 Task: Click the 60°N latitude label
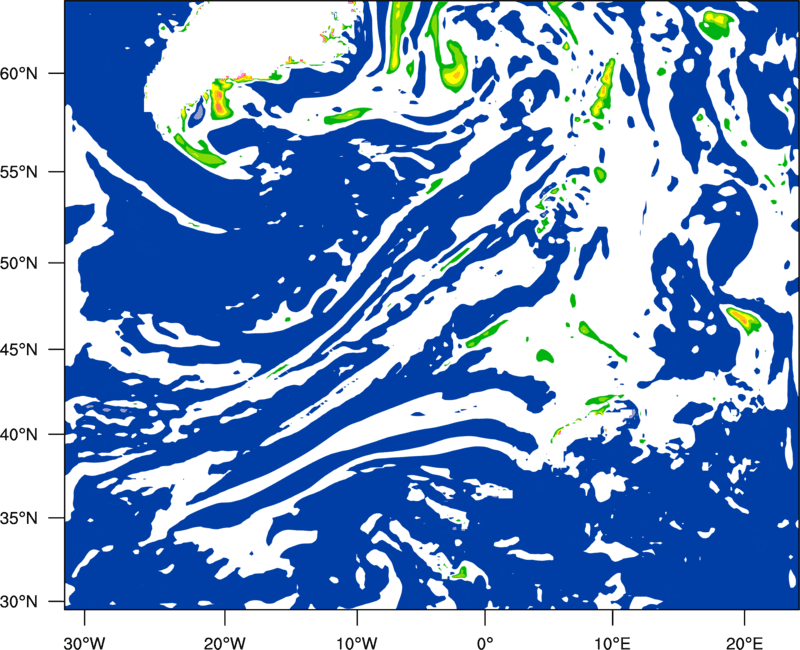pyautogui.click(x=19, y=73)
